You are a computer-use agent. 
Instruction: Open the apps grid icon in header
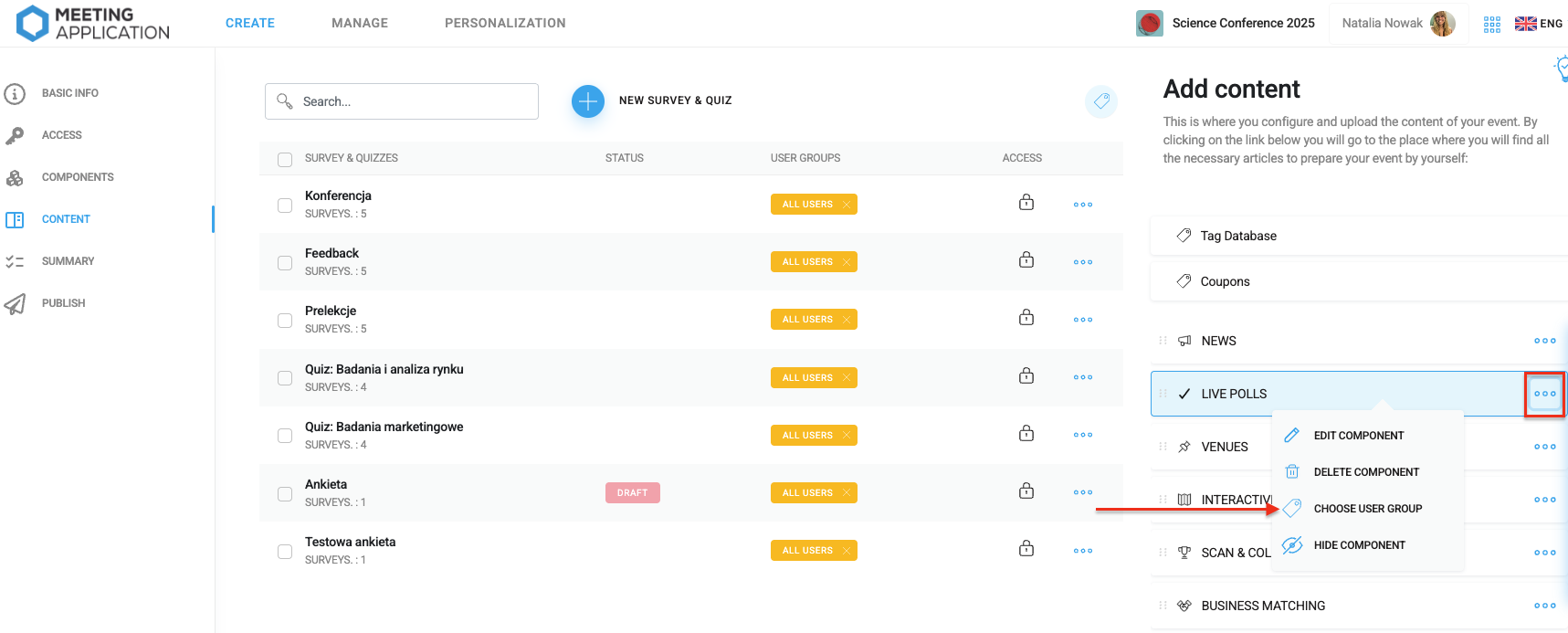coord(1492,24)
